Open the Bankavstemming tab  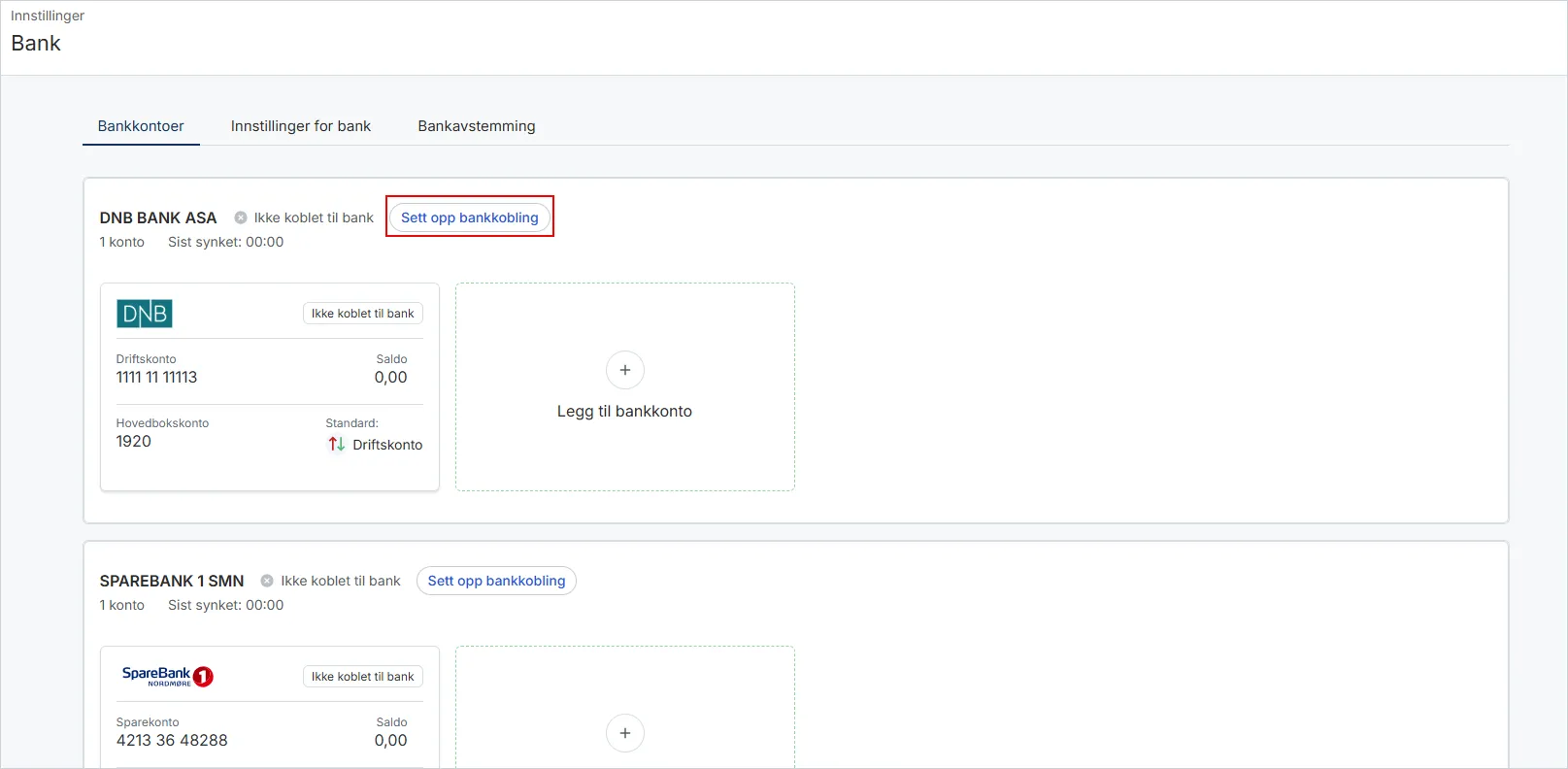pyautogui.click(x=477, y=126)
